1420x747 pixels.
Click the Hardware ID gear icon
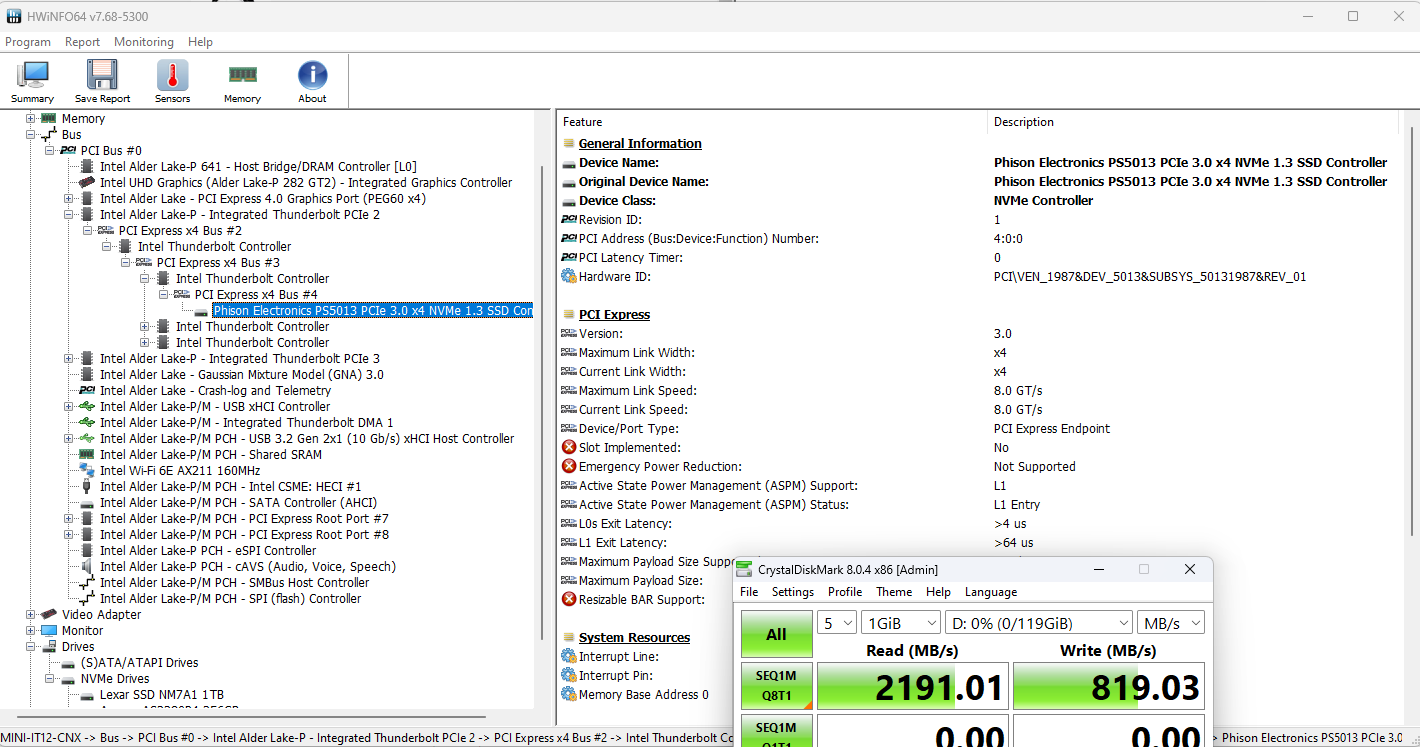coord(569,277)
